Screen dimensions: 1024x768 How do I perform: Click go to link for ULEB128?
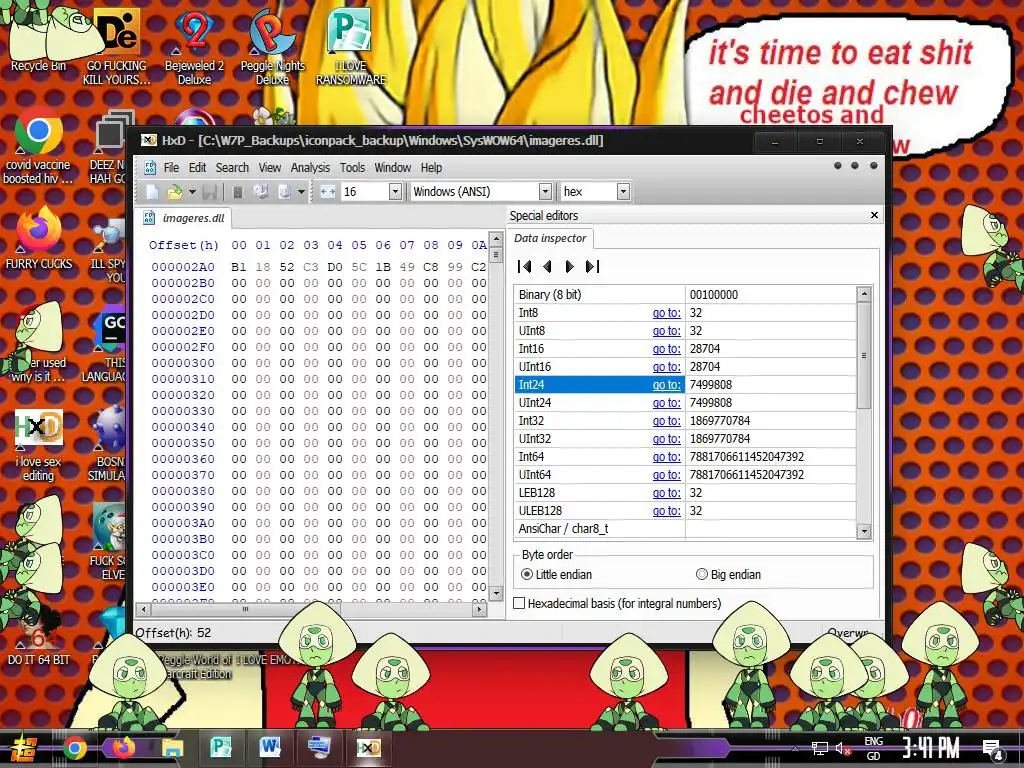pos(666,511)
